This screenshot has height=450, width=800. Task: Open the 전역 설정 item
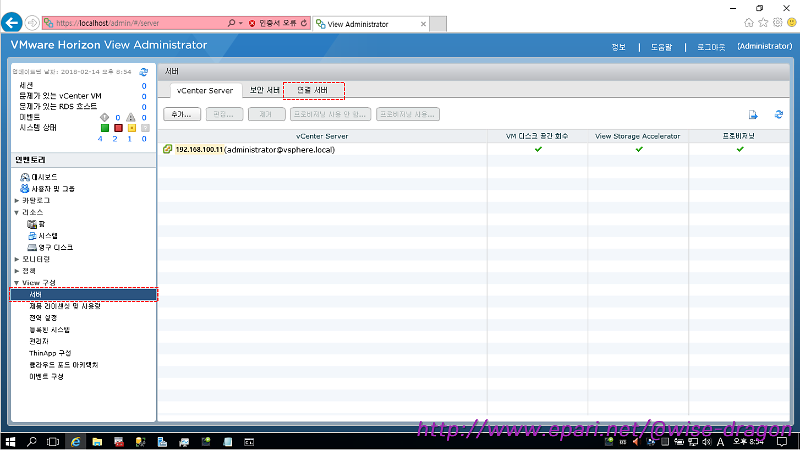click(43, 318)
